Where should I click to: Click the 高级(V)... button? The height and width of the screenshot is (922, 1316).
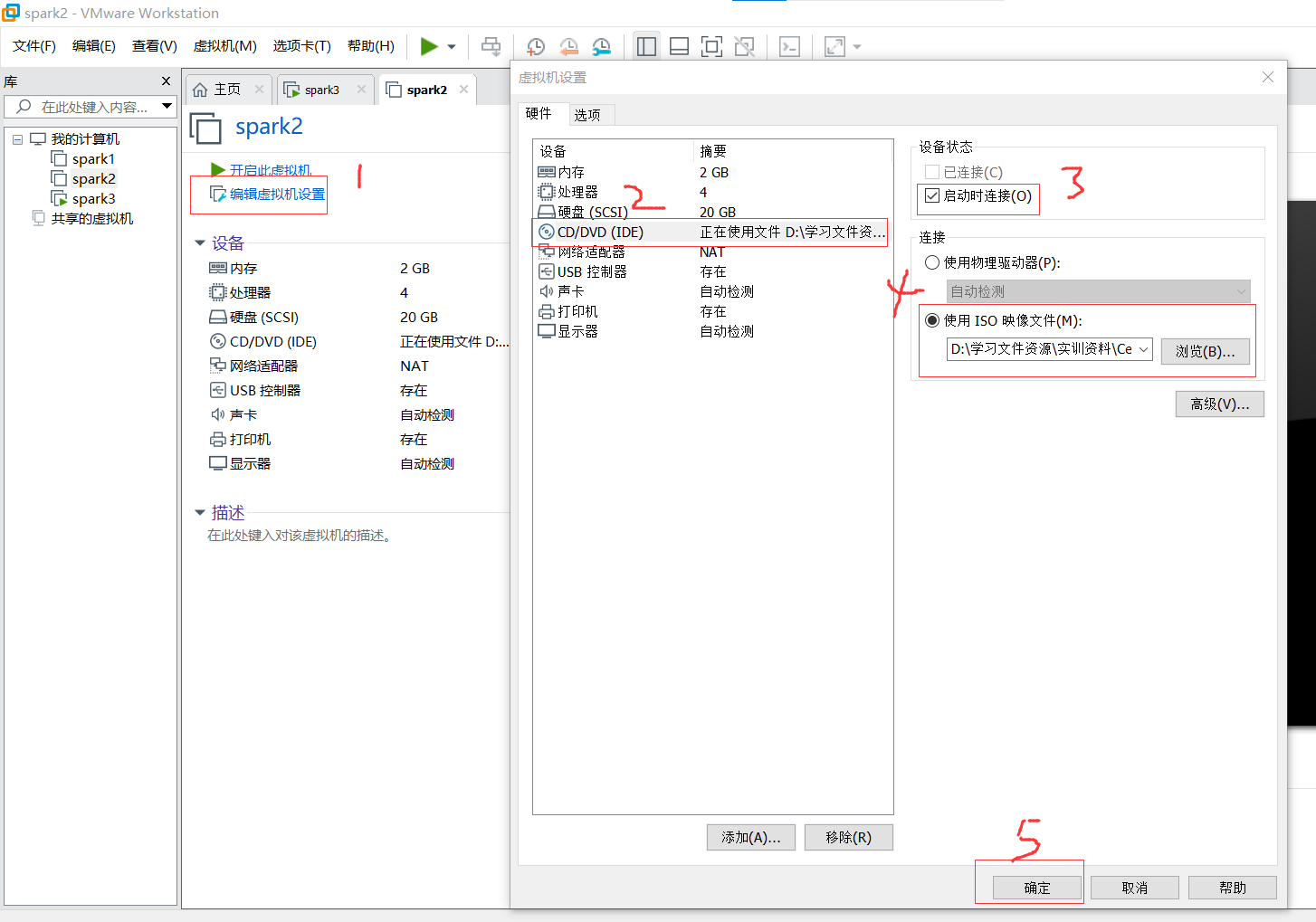click(1219, 404)
